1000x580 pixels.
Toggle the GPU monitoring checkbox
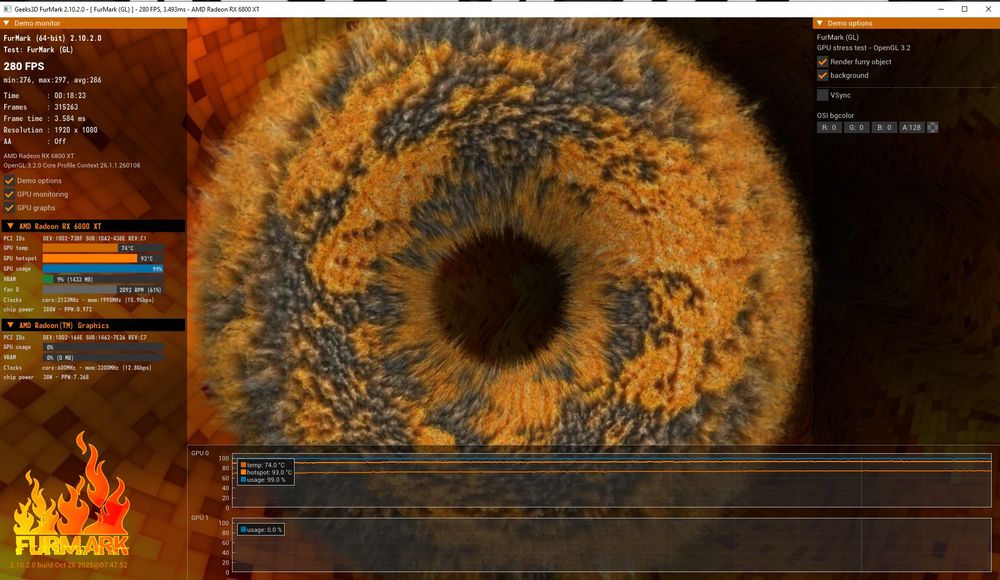point(9,194)
